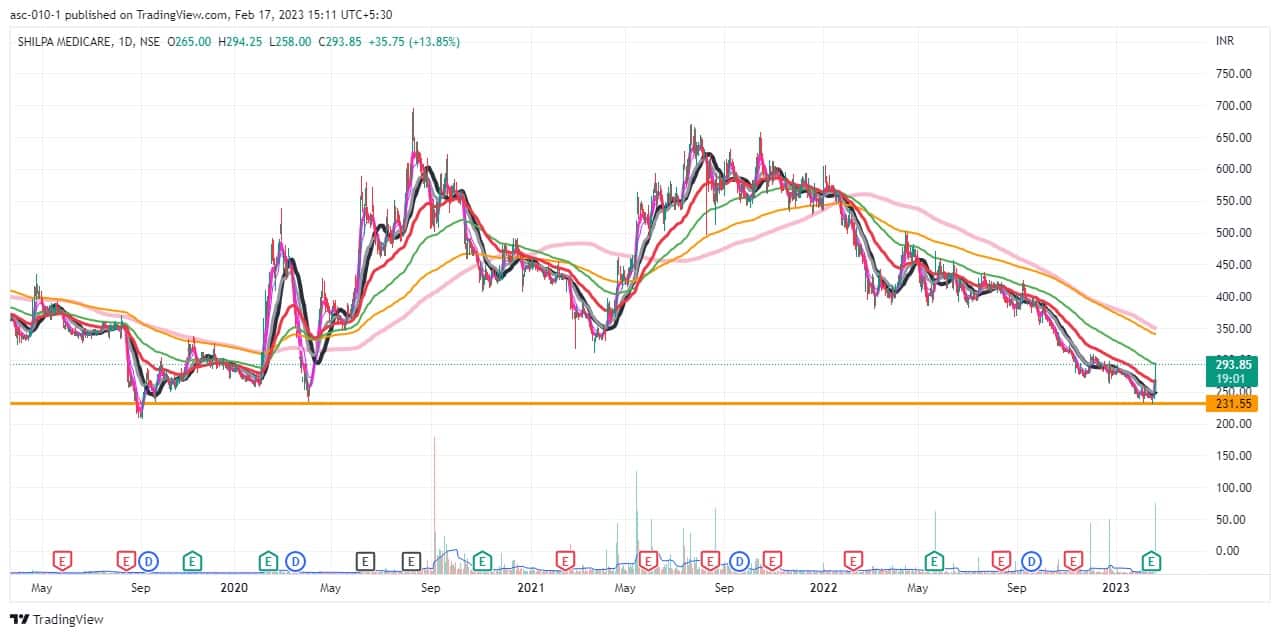Click the INR currency label on price axis
The height and width of the screenshot is (637, 1280).
tap(1225, 41)
